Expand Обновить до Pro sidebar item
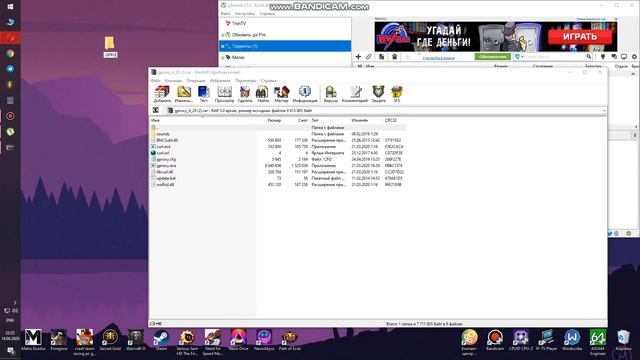This screenshot has height=360, width=640. pos(222,35)
